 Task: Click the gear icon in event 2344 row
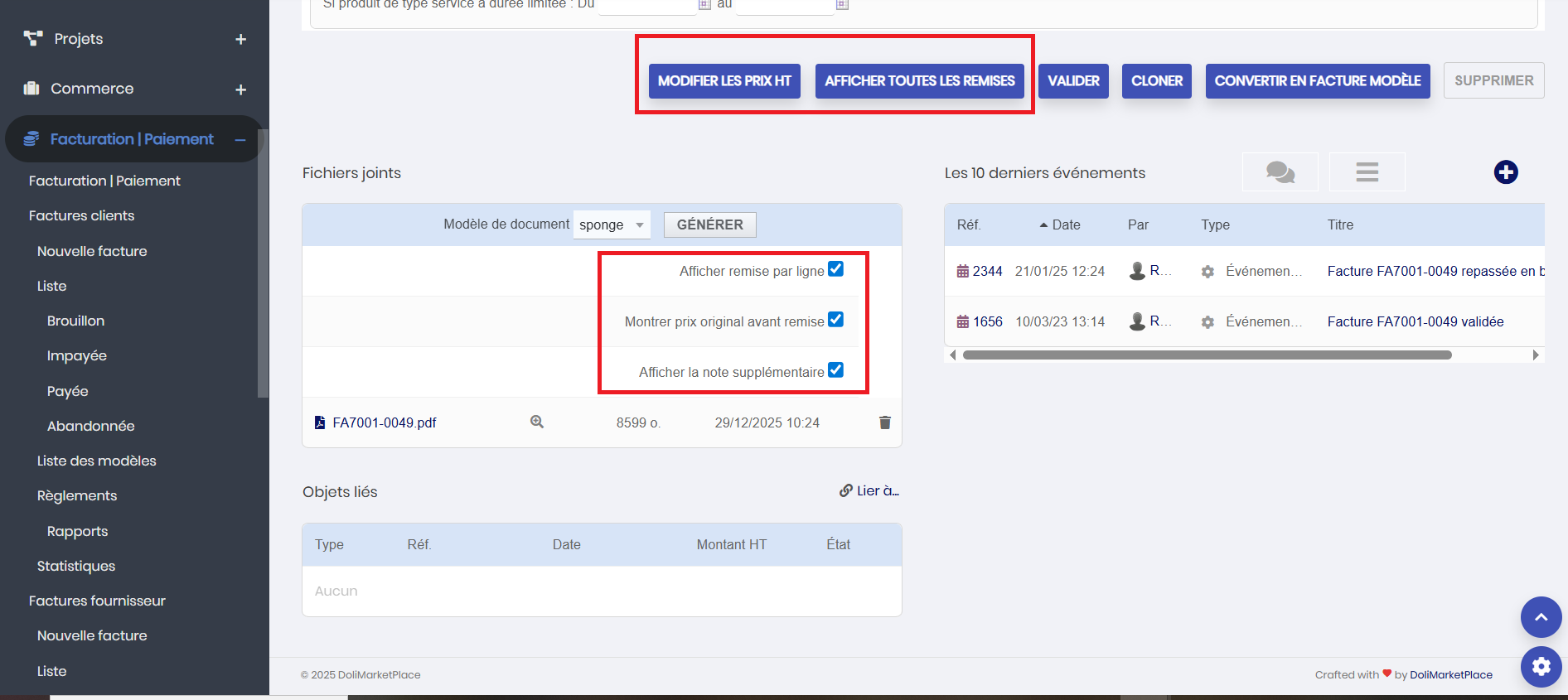[x=1207, y=272]
